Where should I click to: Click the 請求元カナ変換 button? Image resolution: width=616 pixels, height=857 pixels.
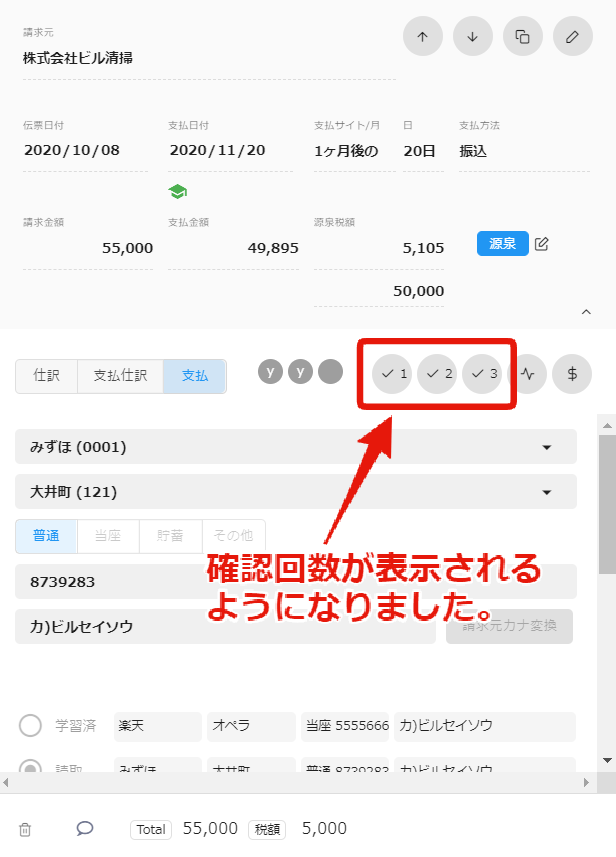click(x=509, y=626)
